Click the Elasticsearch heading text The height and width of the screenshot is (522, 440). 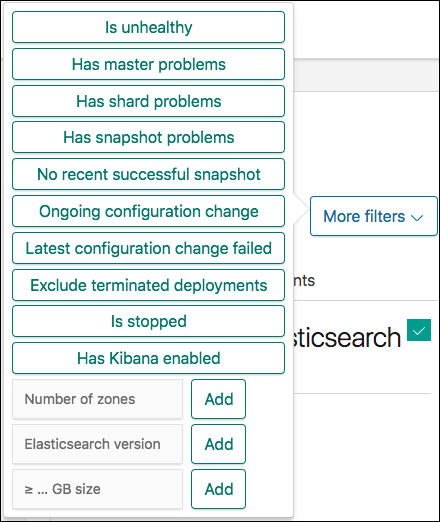347,337
